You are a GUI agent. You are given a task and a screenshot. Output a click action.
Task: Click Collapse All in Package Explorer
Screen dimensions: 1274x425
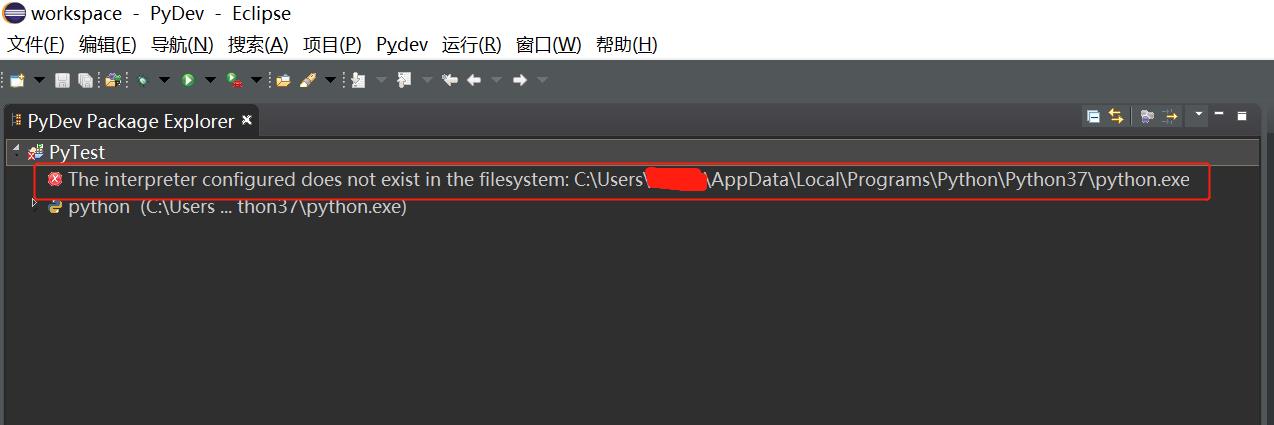[1093, 117]
